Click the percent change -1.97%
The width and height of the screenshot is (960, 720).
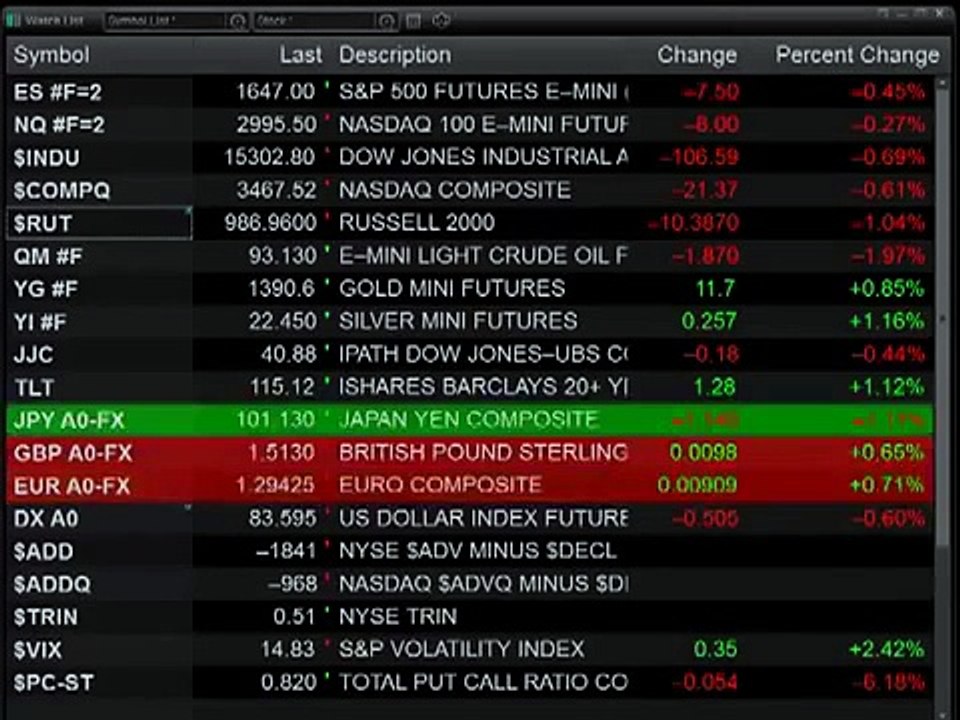[888, 256]
